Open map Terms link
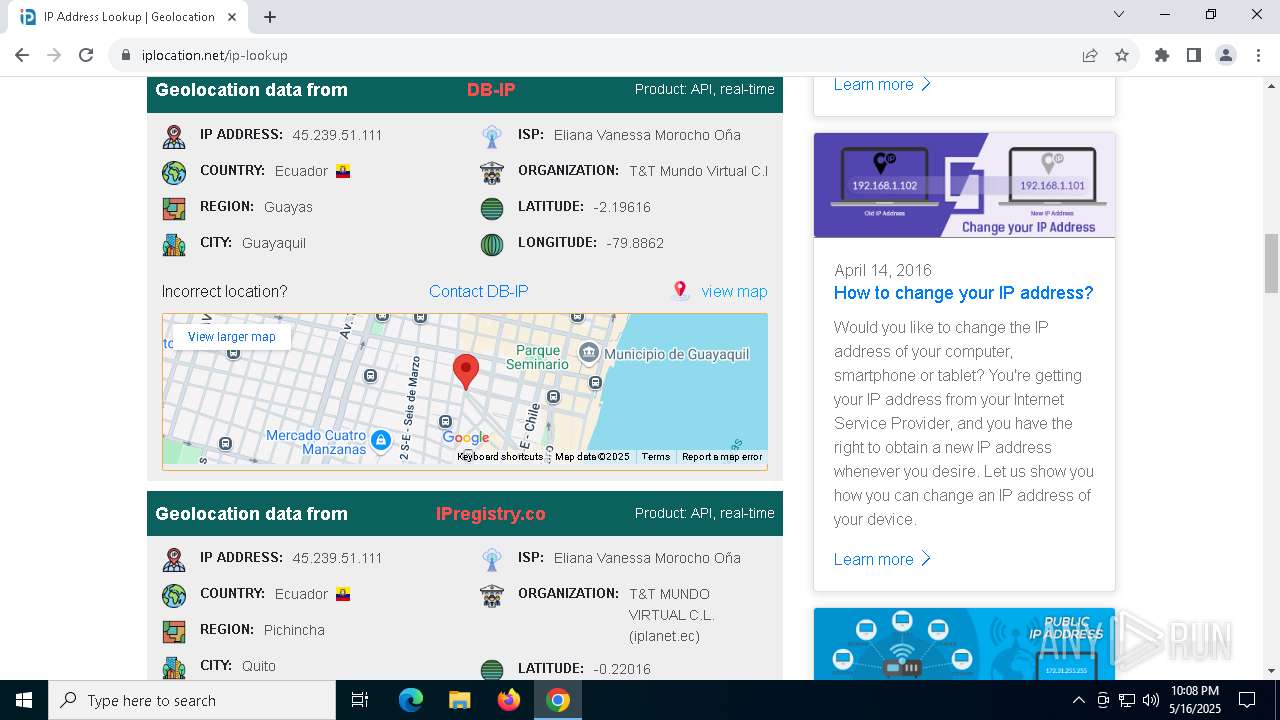 tap(656, 457)
